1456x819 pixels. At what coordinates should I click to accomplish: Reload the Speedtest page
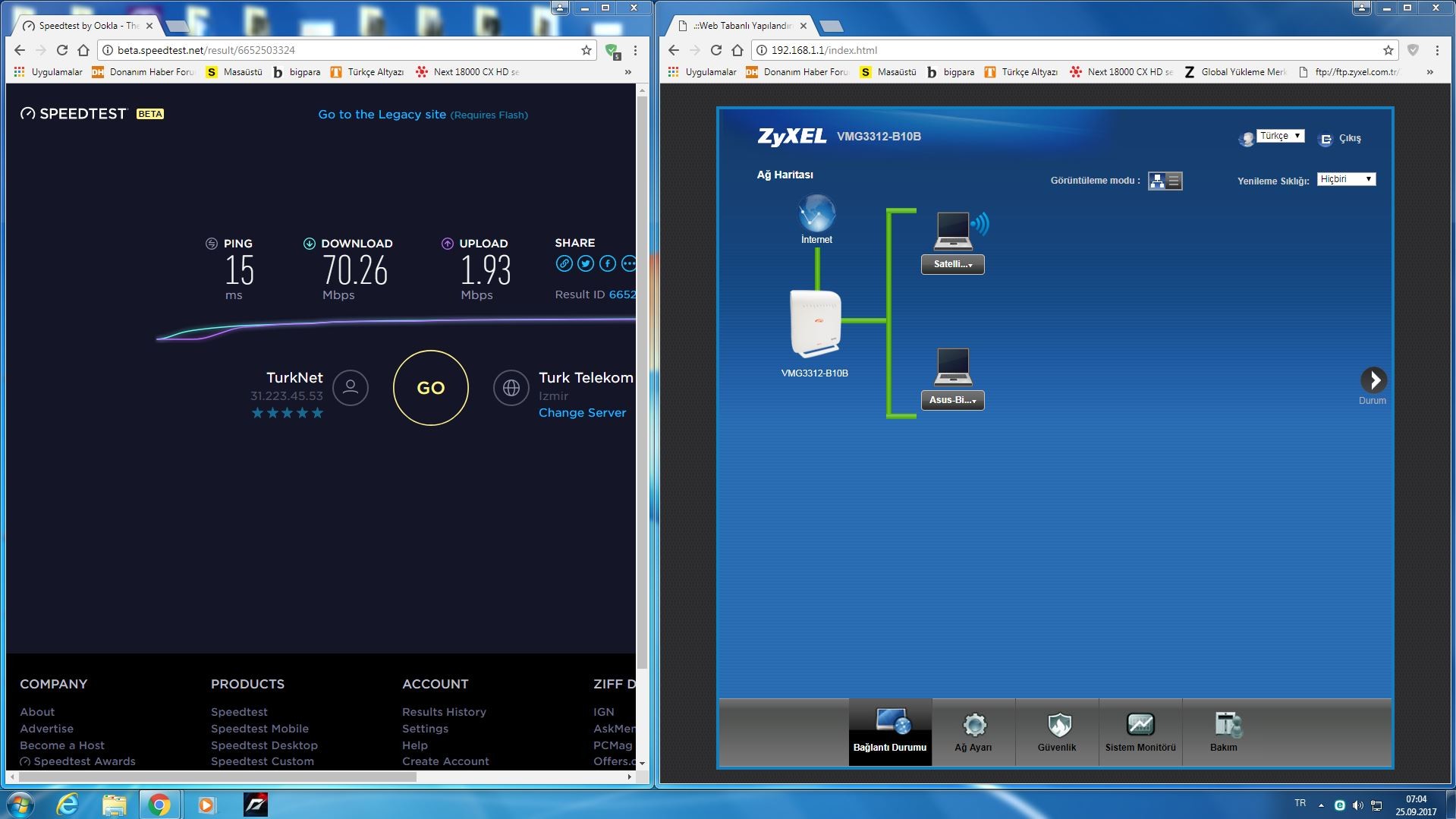[x=62, y=50]
